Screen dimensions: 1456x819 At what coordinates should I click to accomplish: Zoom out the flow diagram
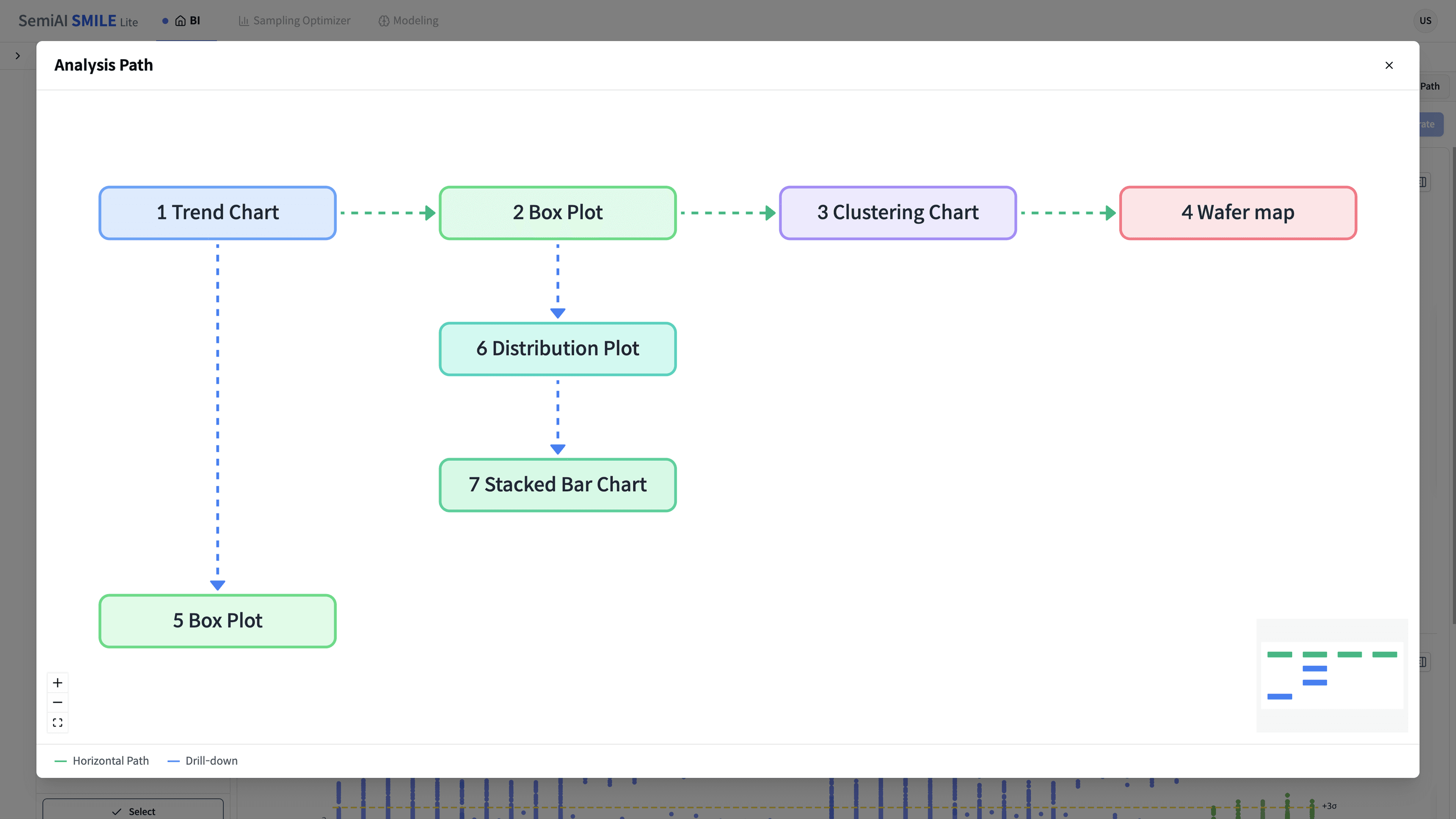click(x=58, y=703)
